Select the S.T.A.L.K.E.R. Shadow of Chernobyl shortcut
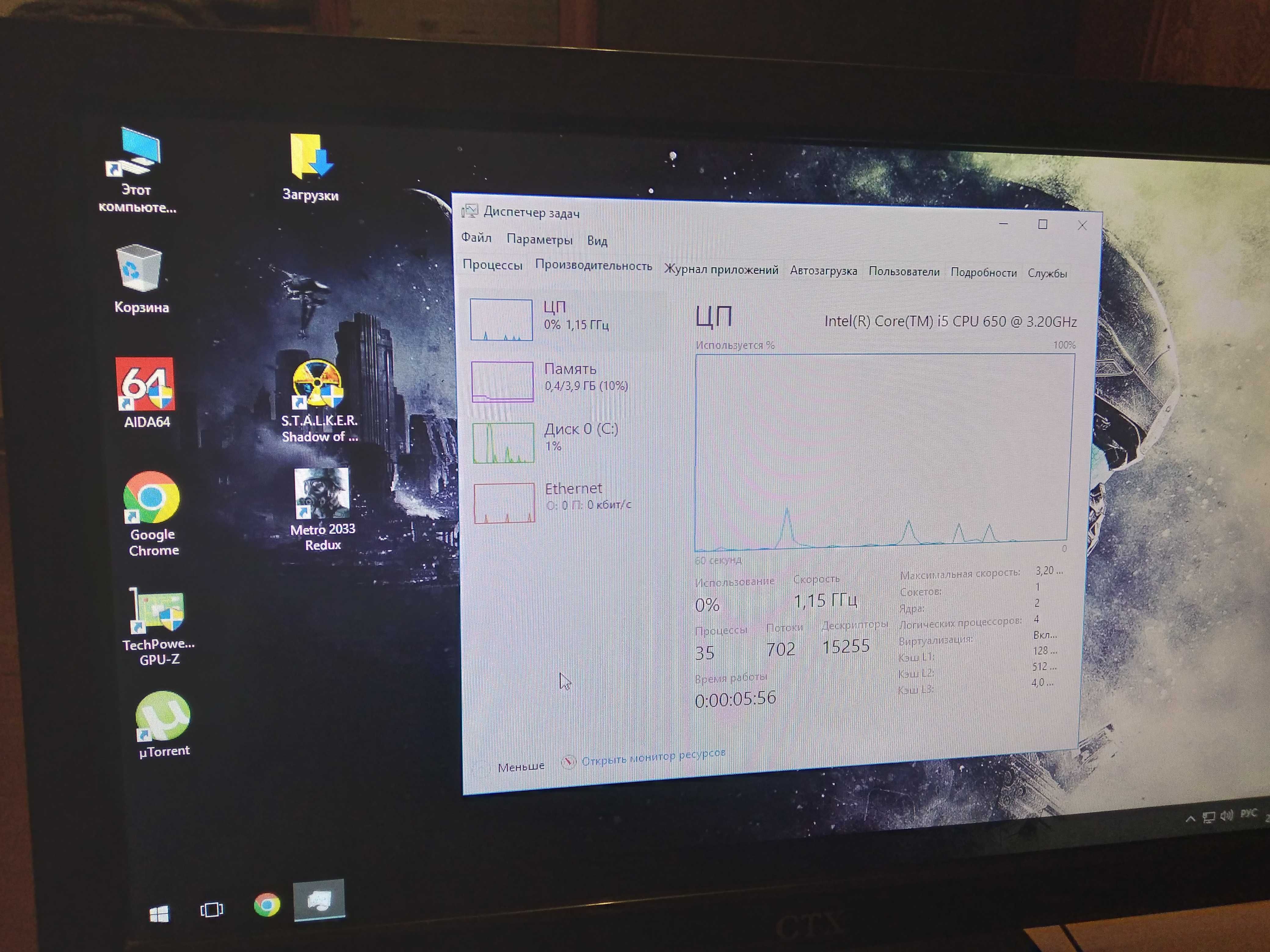This screenshot has width=1270, height=952. click(319, 401)
